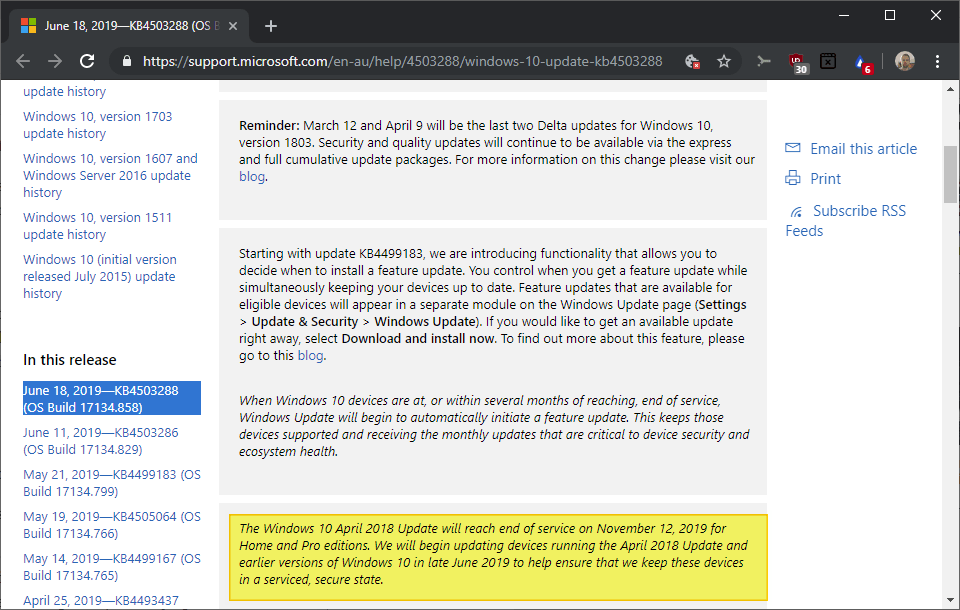Click the printer icon beside Print
960x610 pixels.
point(793,178)
